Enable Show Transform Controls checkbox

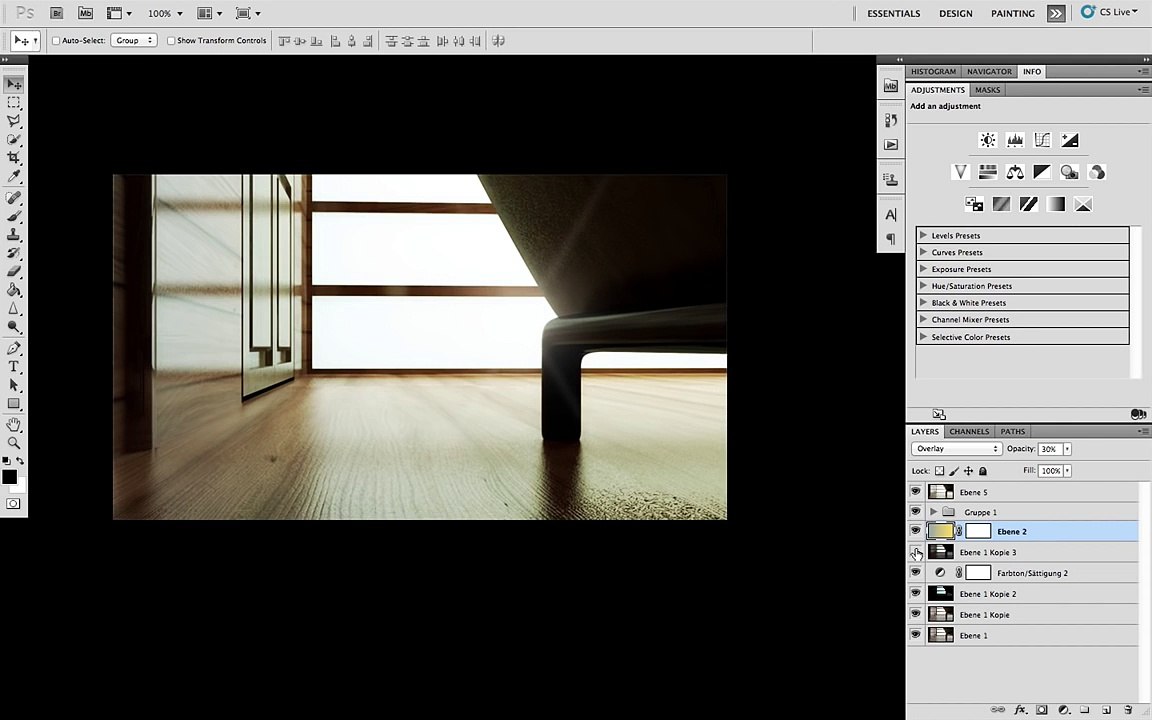(x=171, y=41)
